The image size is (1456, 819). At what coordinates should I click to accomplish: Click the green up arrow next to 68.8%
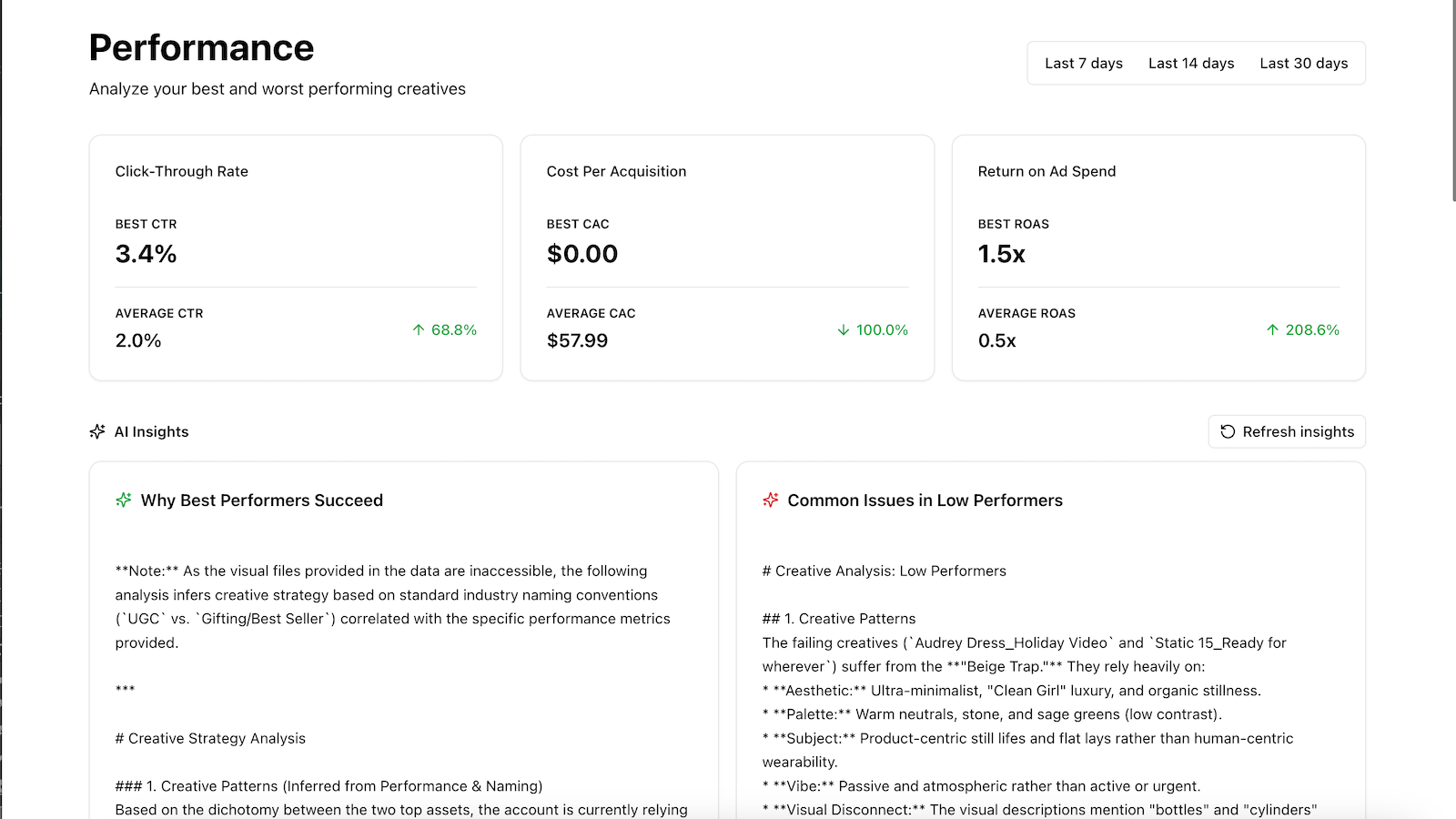419,329
